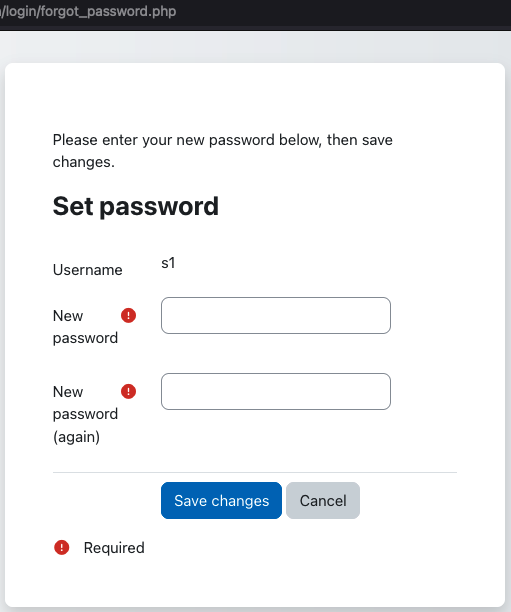The image size is (511, 612).
Task: Focus the New password input field
Action: click(276, 315)
